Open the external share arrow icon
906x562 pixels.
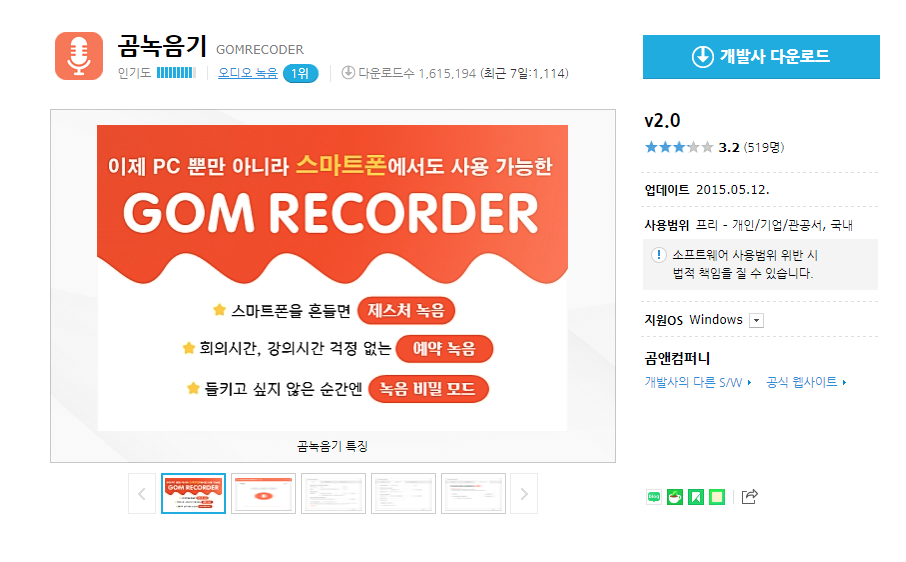(x=749, y=497)
